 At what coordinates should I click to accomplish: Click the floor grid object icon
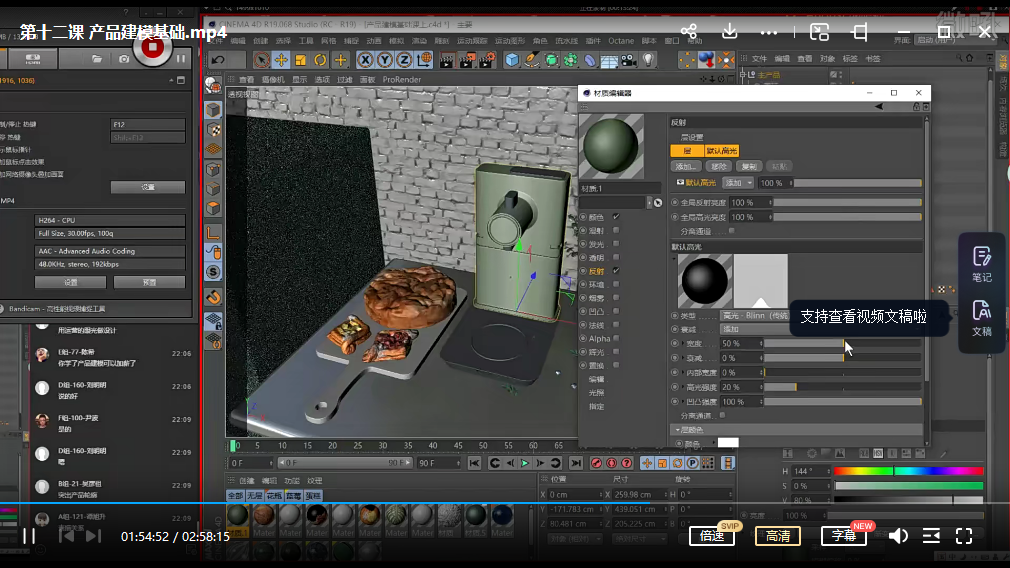609,61
